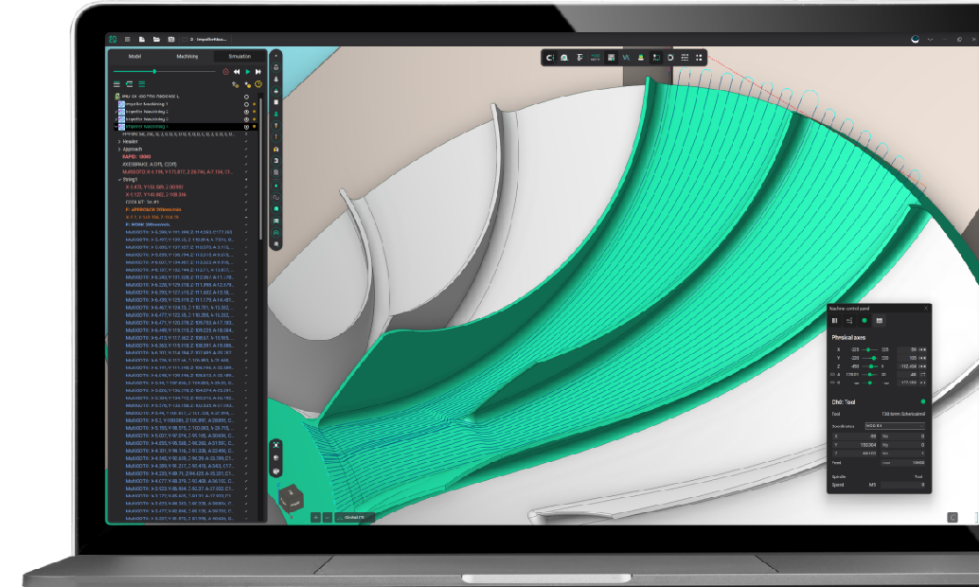980x587 pixels.
Task: Expand the Header tree node
Action: [120, 141]
